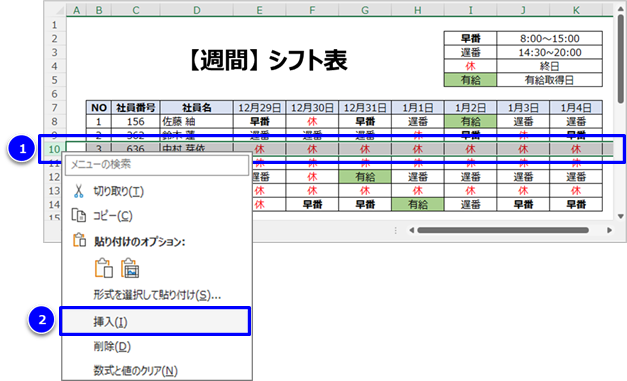Click cell containing 佐藤 紬
This screenshot has height=381, width=627.
click(x=196, y=121)
